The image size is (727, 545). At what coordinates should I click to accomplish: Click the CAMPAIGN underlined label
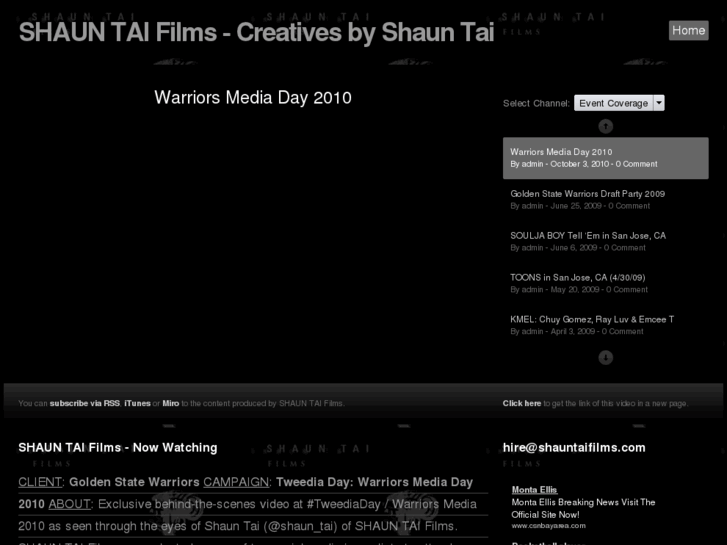pyautogui.click(x=236, y=482)
